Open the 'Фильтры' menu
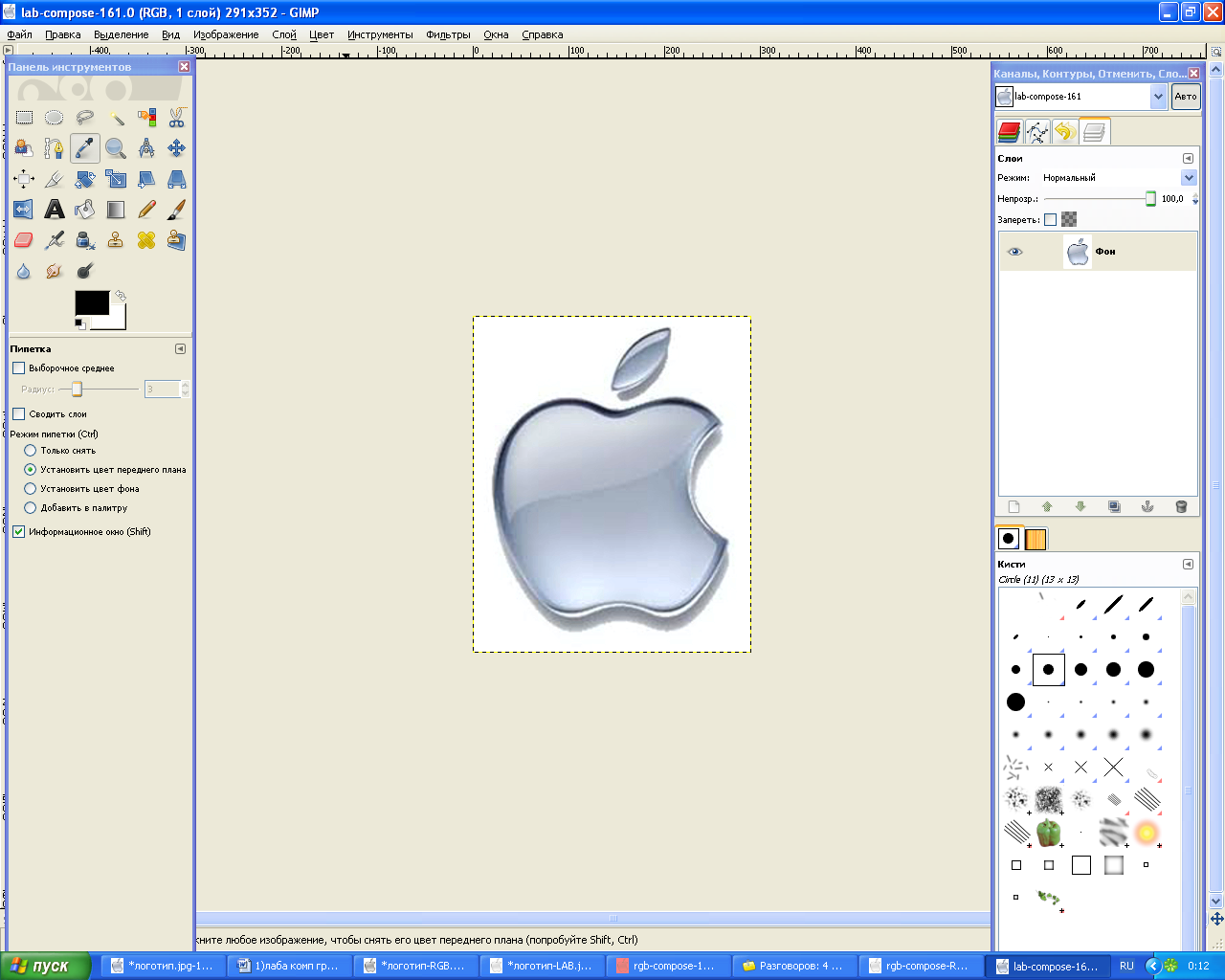The image size is (1225, 980). 448,34
